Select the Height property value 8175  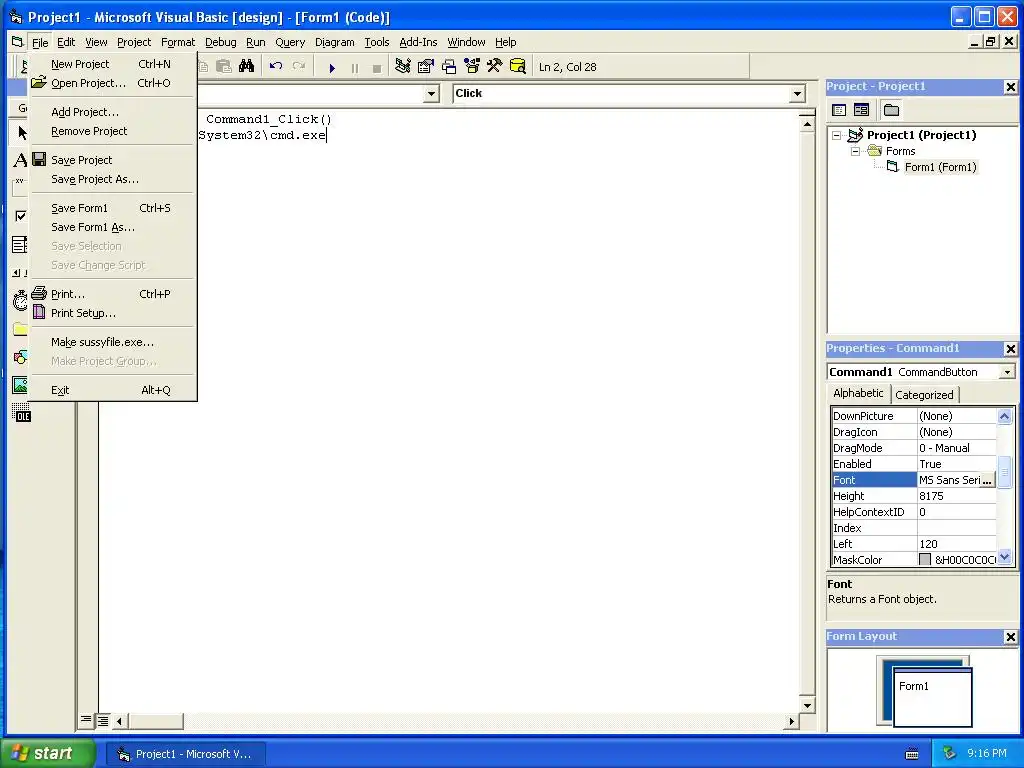957,496
